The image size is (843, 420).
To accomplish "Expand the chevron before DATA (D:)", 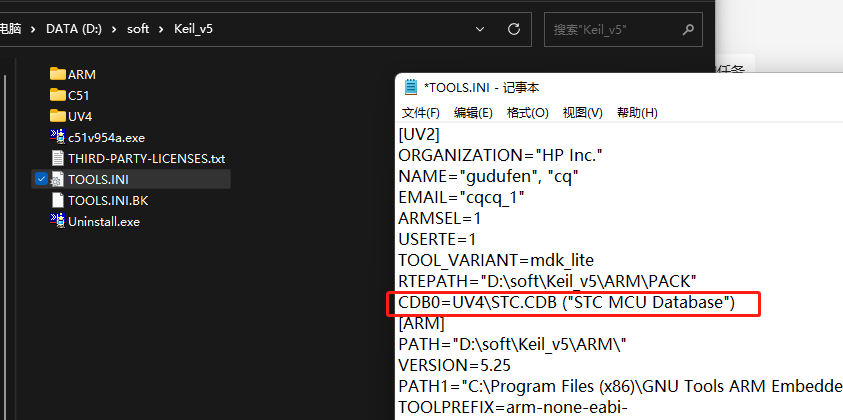I will [x=33, y=29].
